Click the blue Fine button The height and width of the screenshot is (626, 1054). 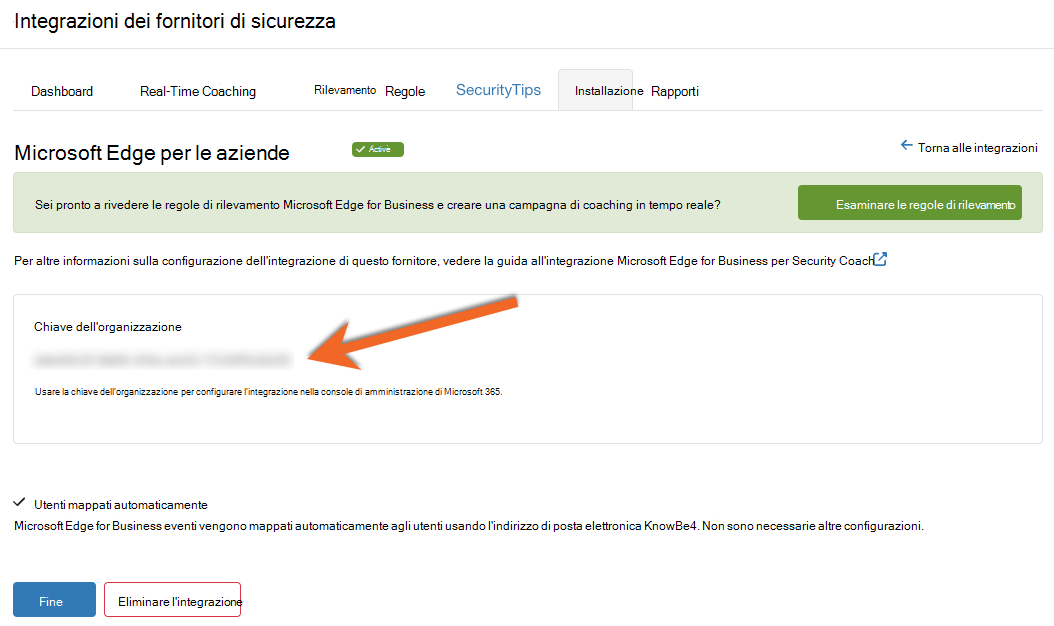54,599
